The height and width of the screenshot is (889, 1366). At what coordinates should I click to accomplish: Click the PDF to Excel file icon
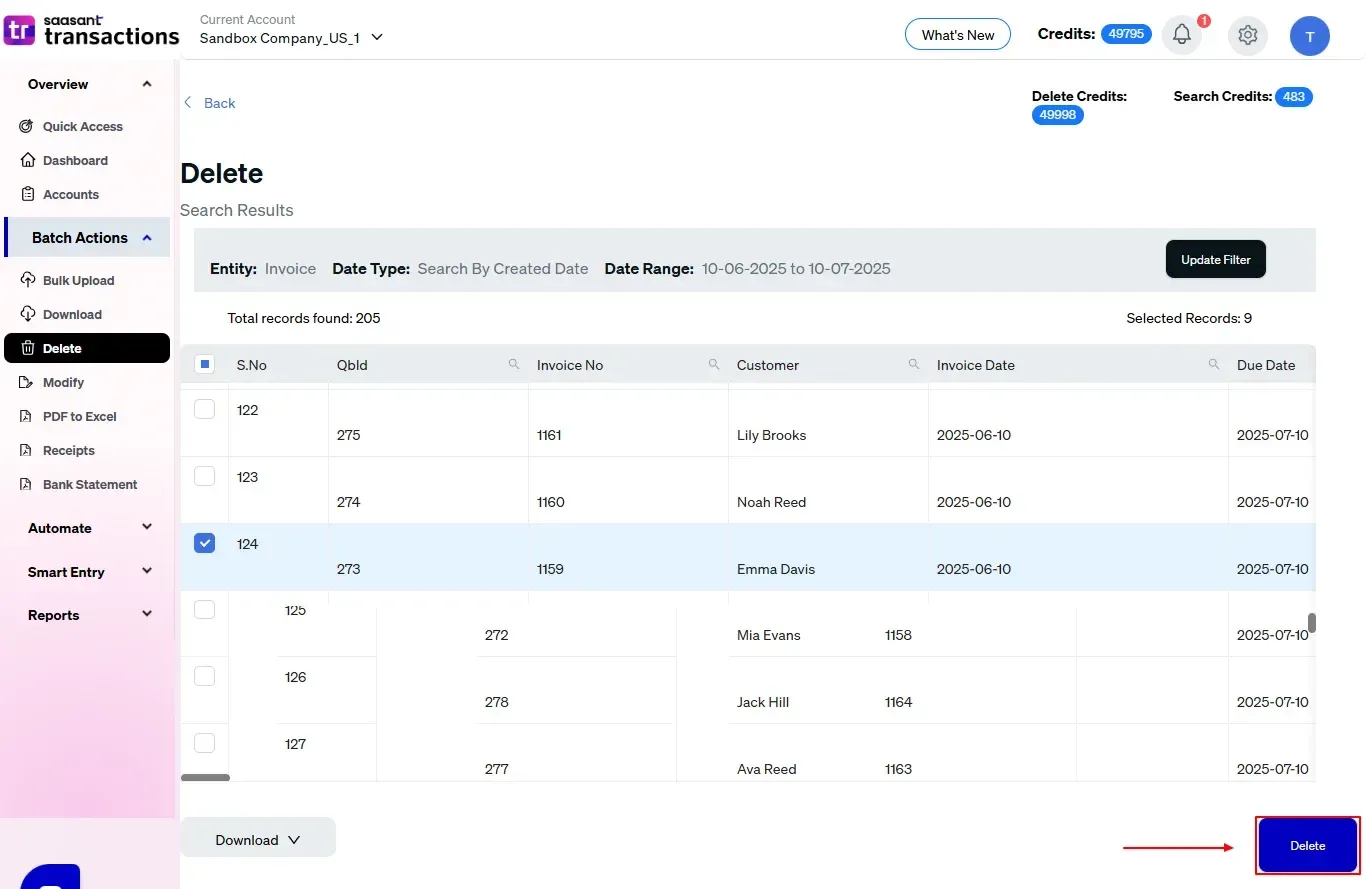tap(27, 416)
